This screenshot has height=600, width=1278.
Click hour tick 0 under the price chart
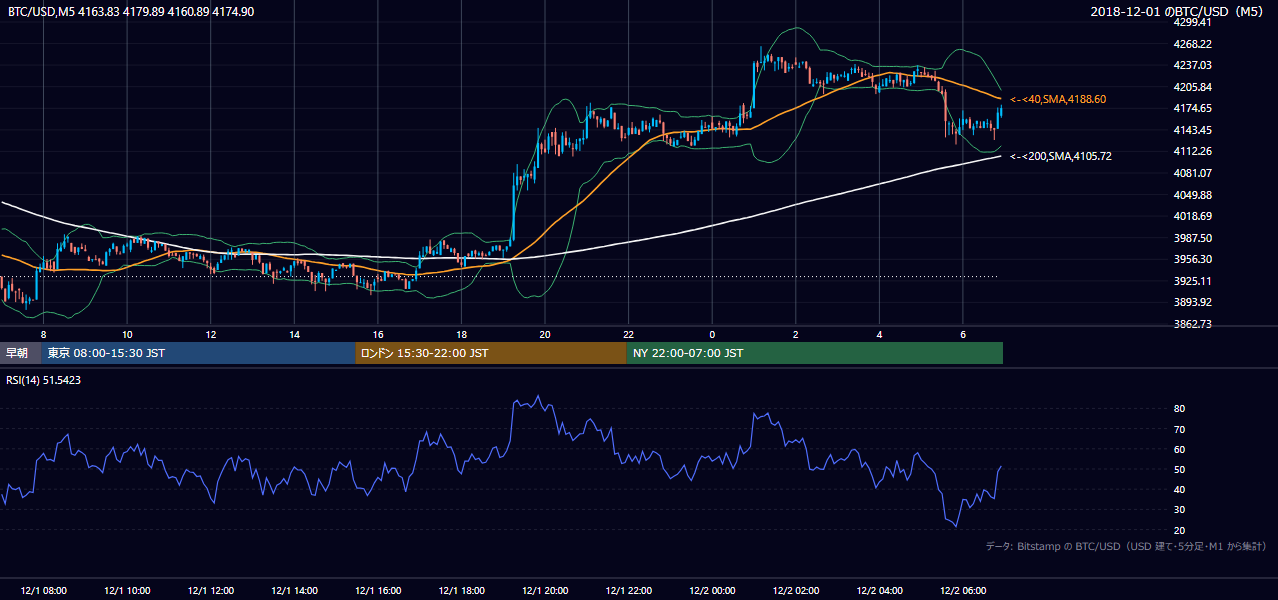(712, 334)
